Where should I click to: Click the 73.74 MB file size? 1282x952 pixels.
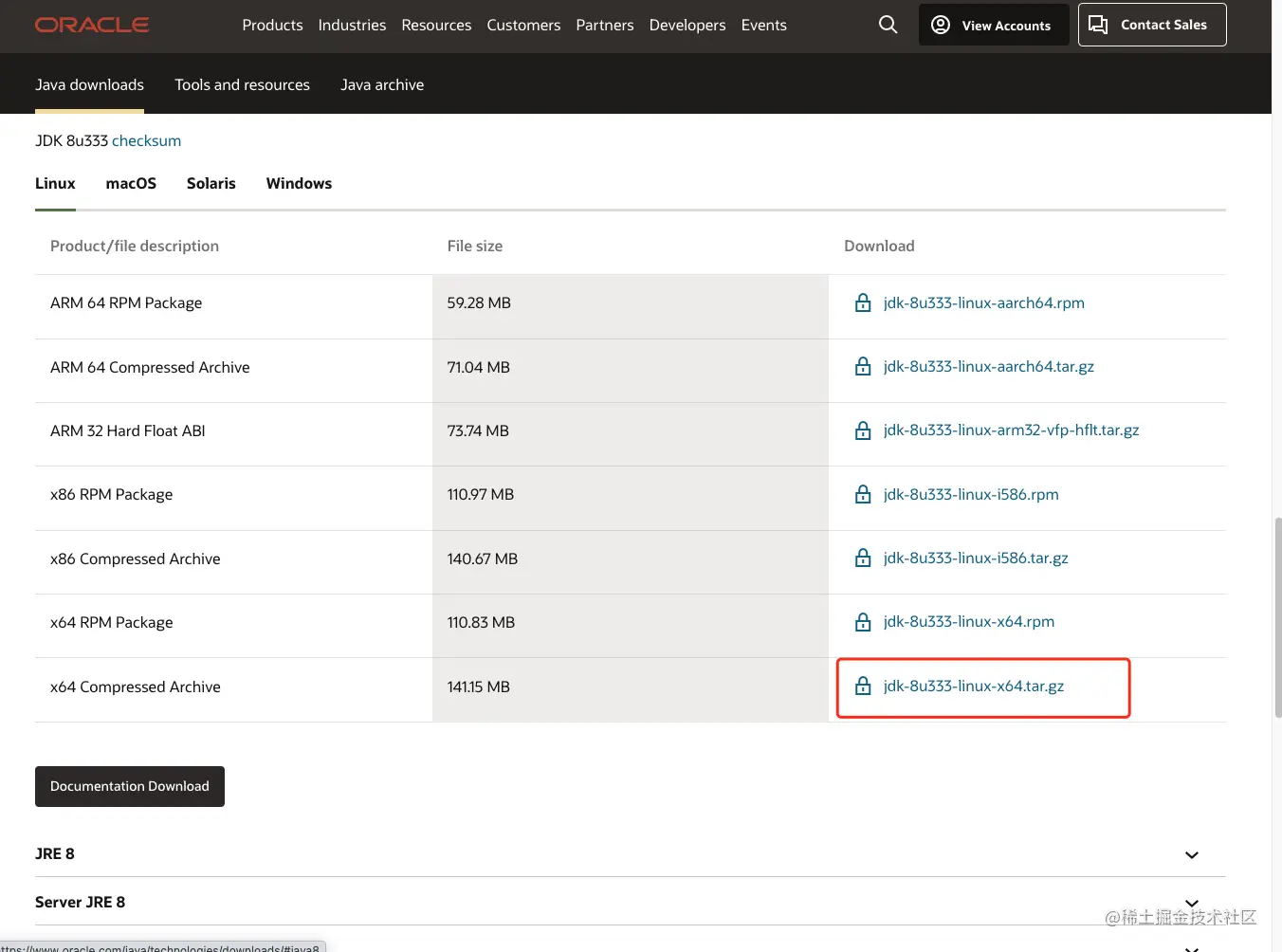[478, 430]
